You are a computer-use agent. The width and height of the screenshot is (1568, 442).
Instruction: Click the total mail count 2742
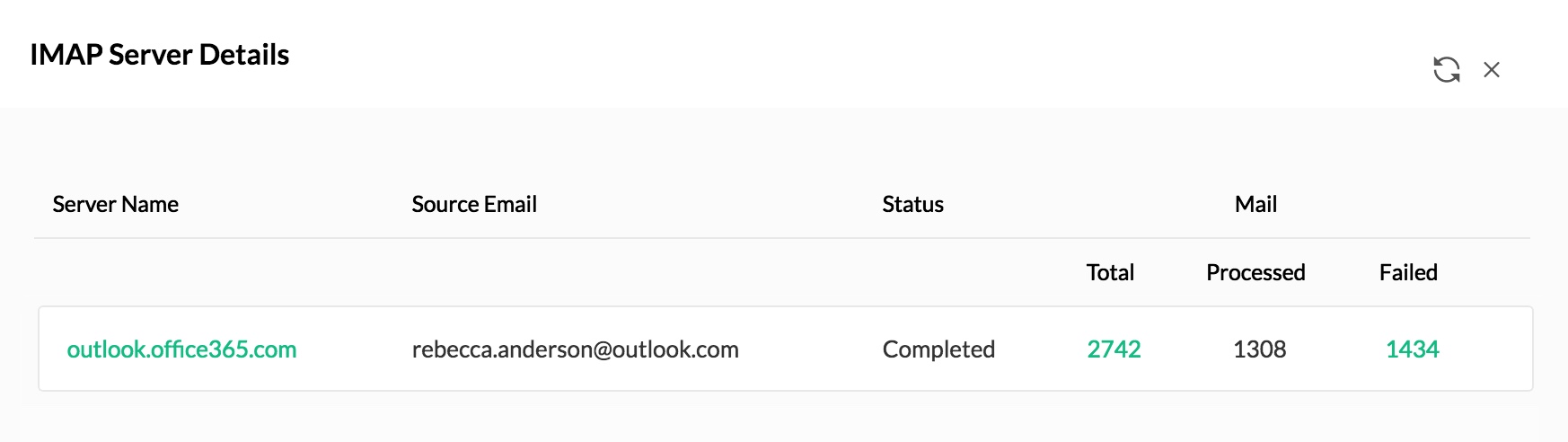tap(1114, 349)
